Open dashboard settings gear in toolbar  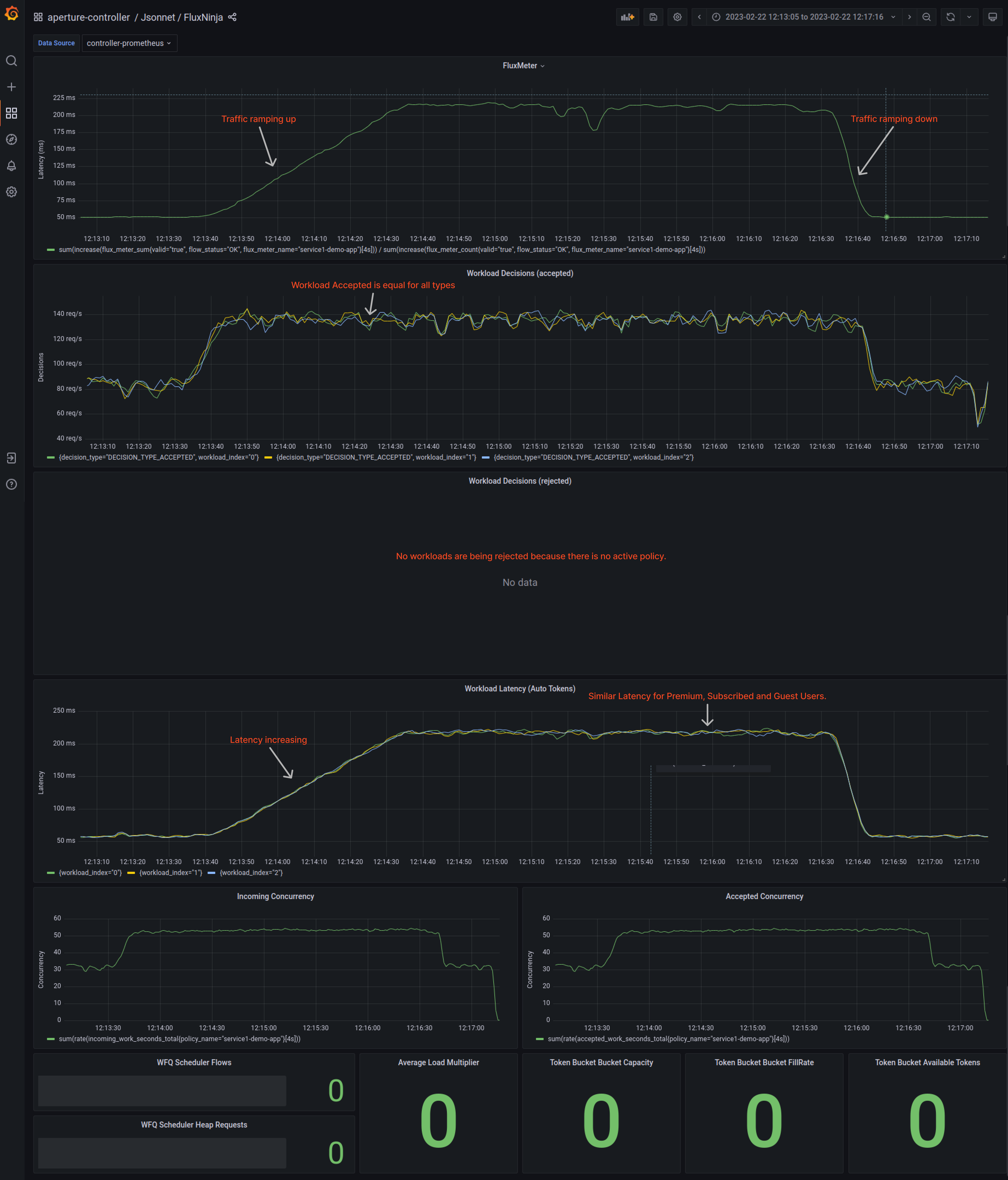677,17
